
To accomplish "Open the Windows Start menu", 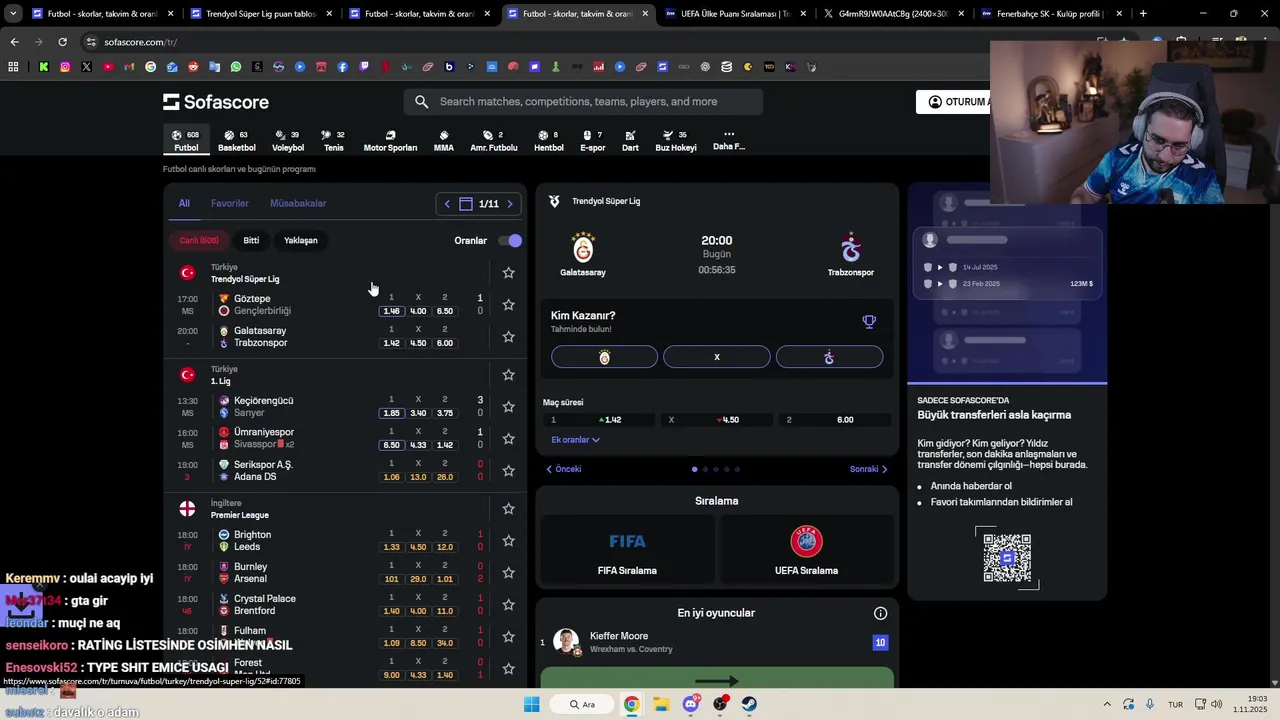I will pyautogui.click(x=532, y=704).
